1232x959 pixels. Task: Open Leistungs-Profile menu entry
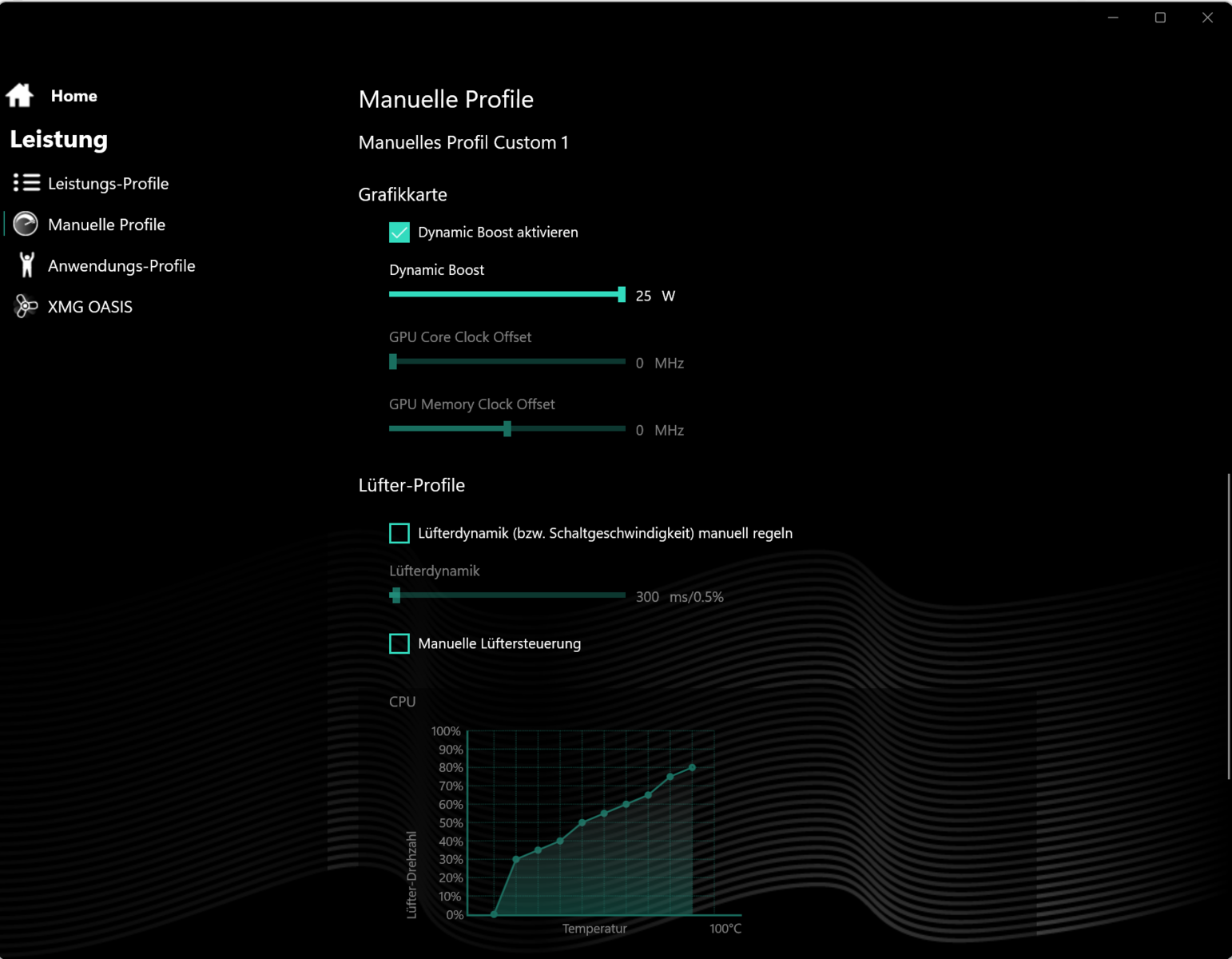click(x=108, y=184)
